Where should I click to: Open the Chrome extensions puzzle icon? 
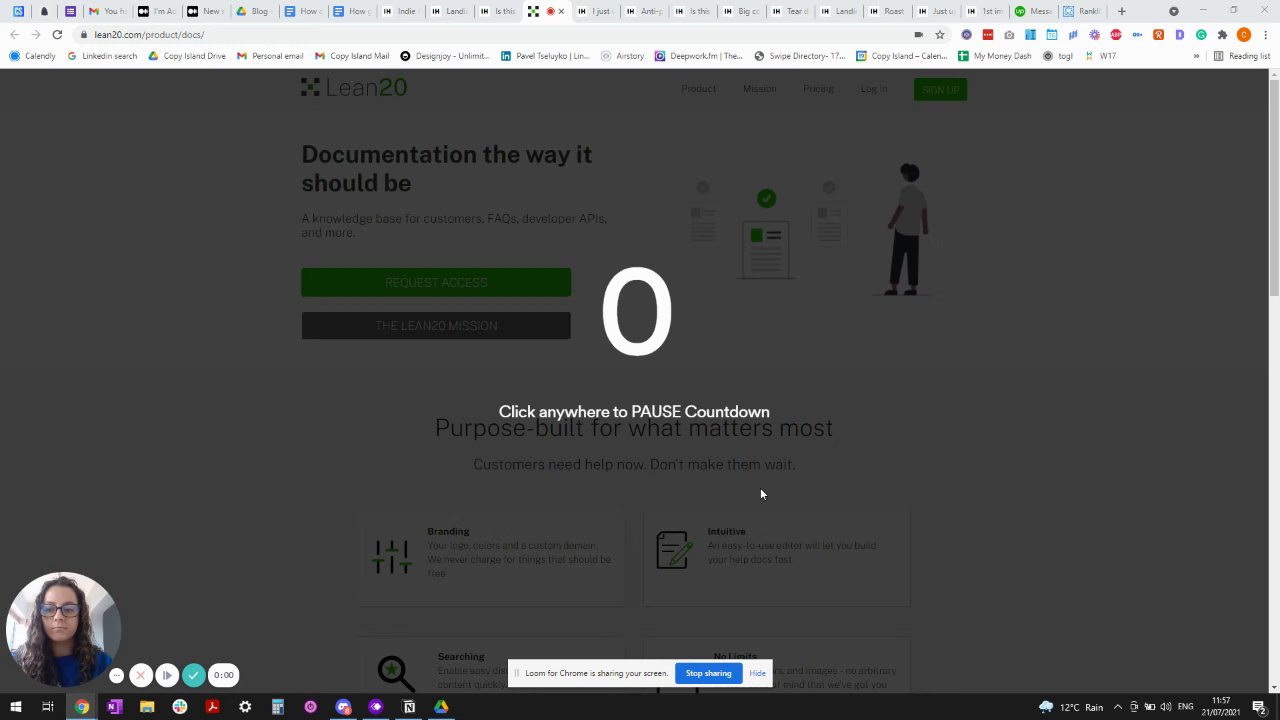coord(1222,35)
